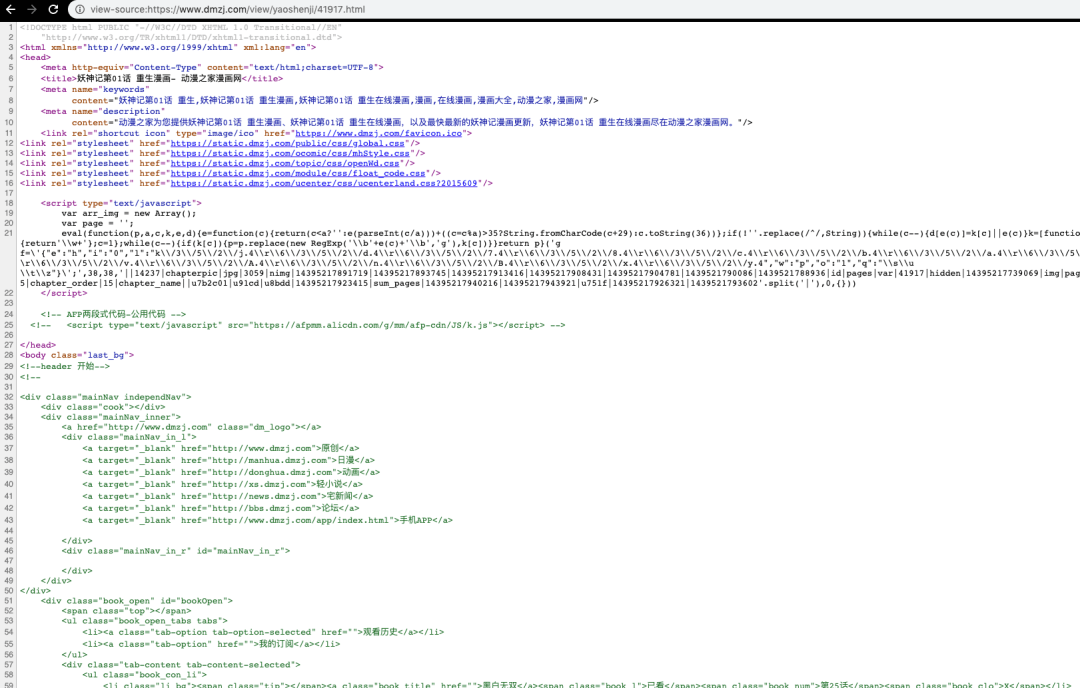Click the meta name="description" line
This screenshot has height=688, width=1080.
[x=103, y=112]
